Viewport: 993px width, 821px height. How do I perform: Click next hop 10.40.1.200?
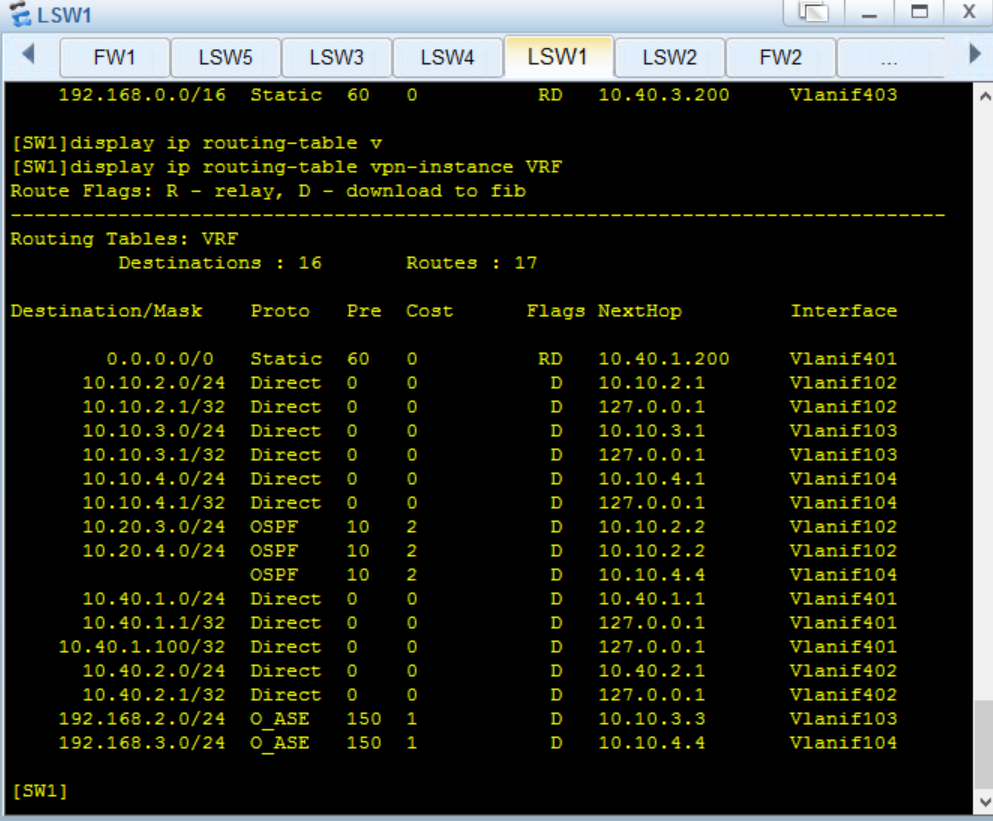(x=664, y=359)
